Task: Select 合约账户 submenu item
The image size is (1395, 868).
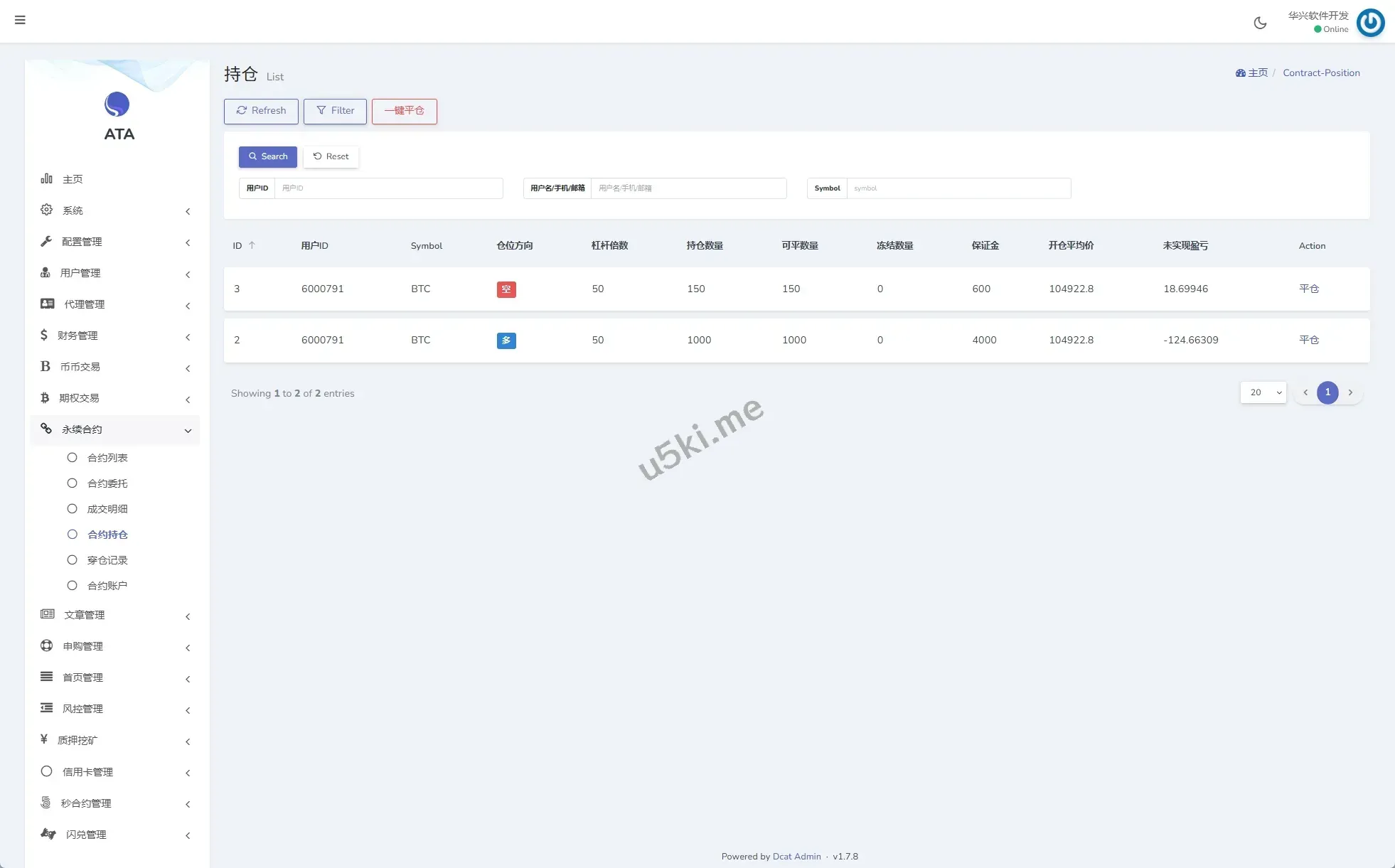Action: (107, 586)
